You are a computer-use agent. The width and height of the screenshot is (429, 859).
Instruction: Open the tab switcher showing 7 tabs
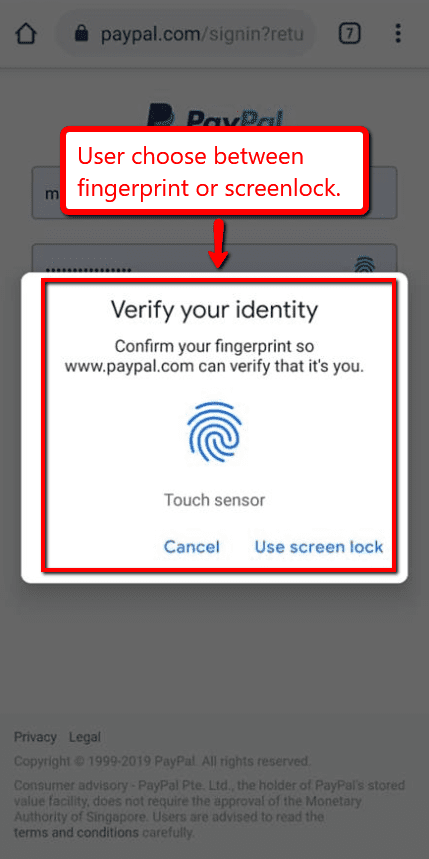(x=349, y=35)
